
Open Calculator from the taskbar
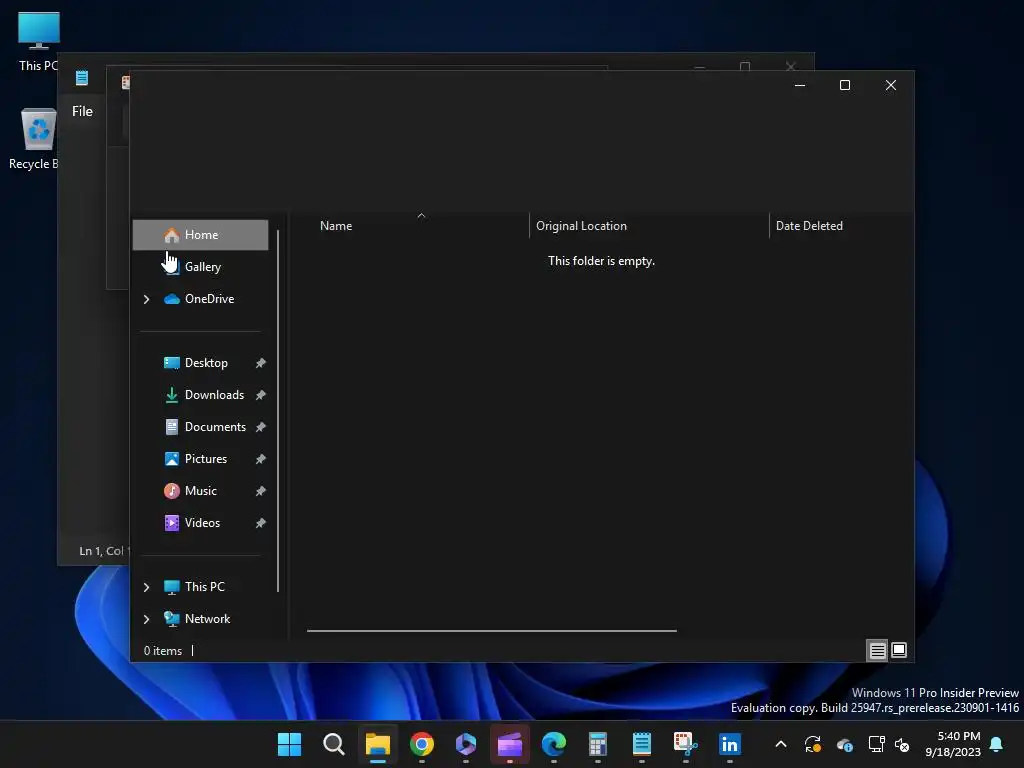tap(598, 744)
